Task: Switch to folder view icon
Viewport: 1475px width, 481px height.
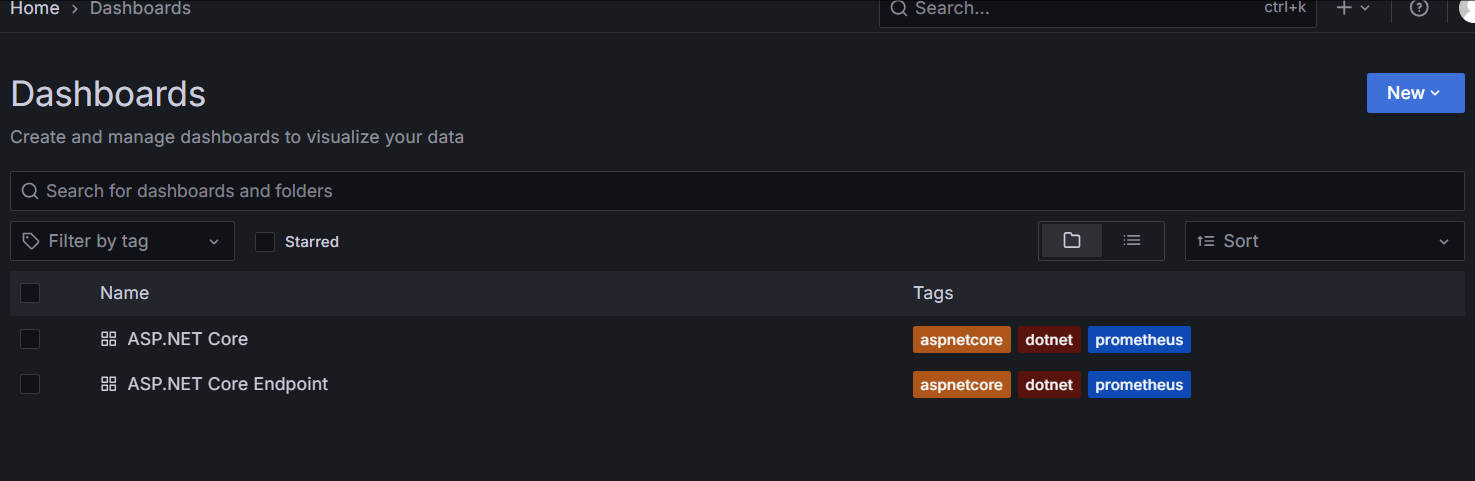Action: point(1072,241)
